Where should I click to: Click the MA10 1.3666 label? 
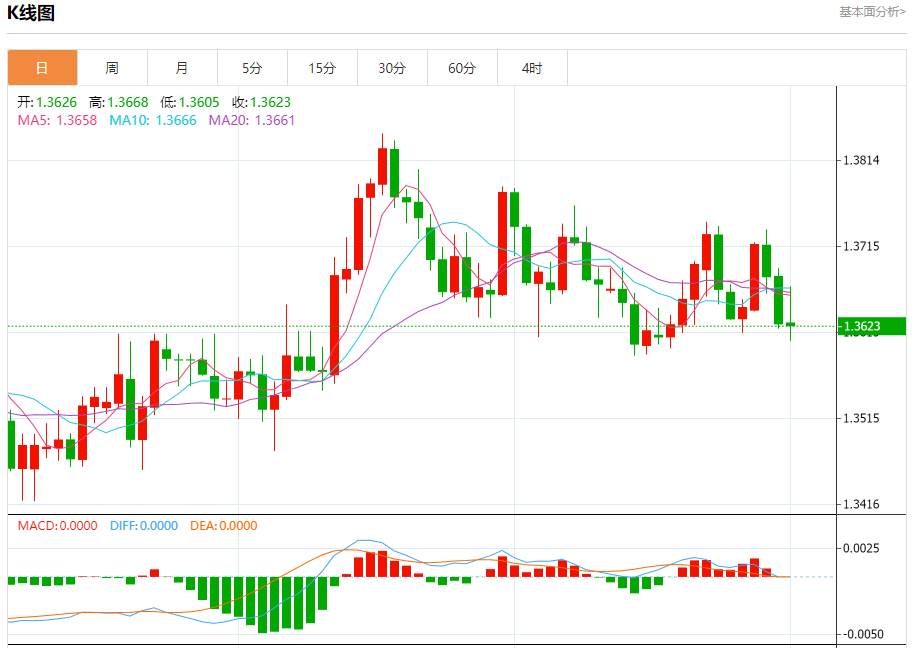153,120
